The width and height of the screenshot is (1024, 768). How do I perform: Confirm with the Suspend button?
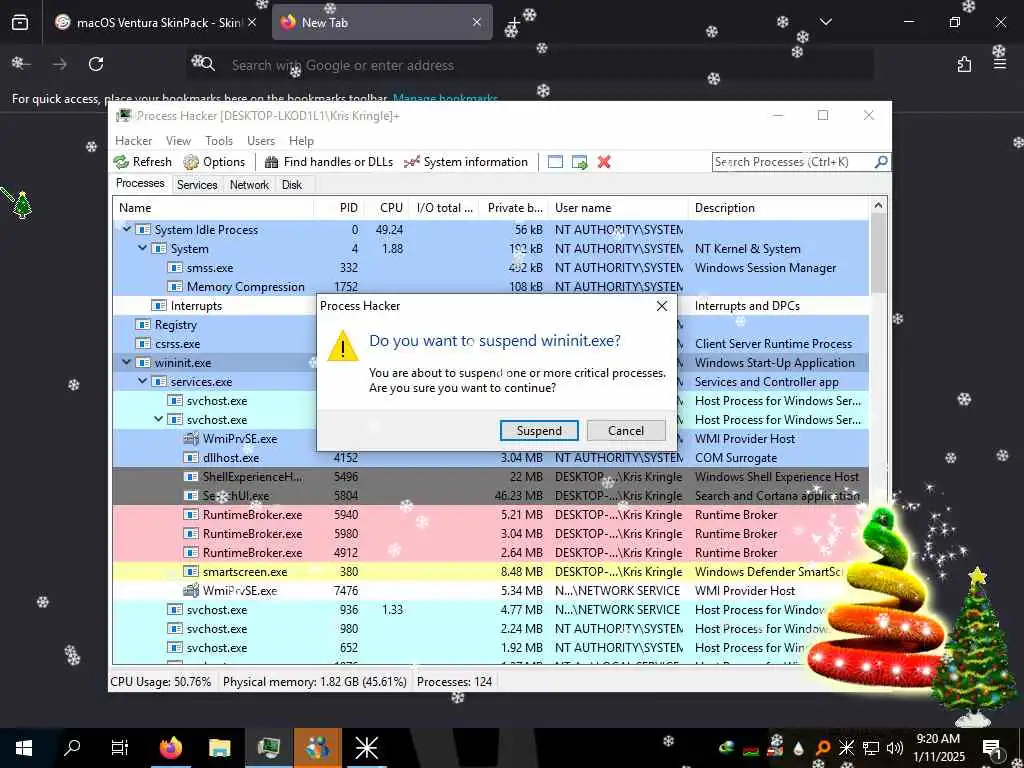(539, 430)
